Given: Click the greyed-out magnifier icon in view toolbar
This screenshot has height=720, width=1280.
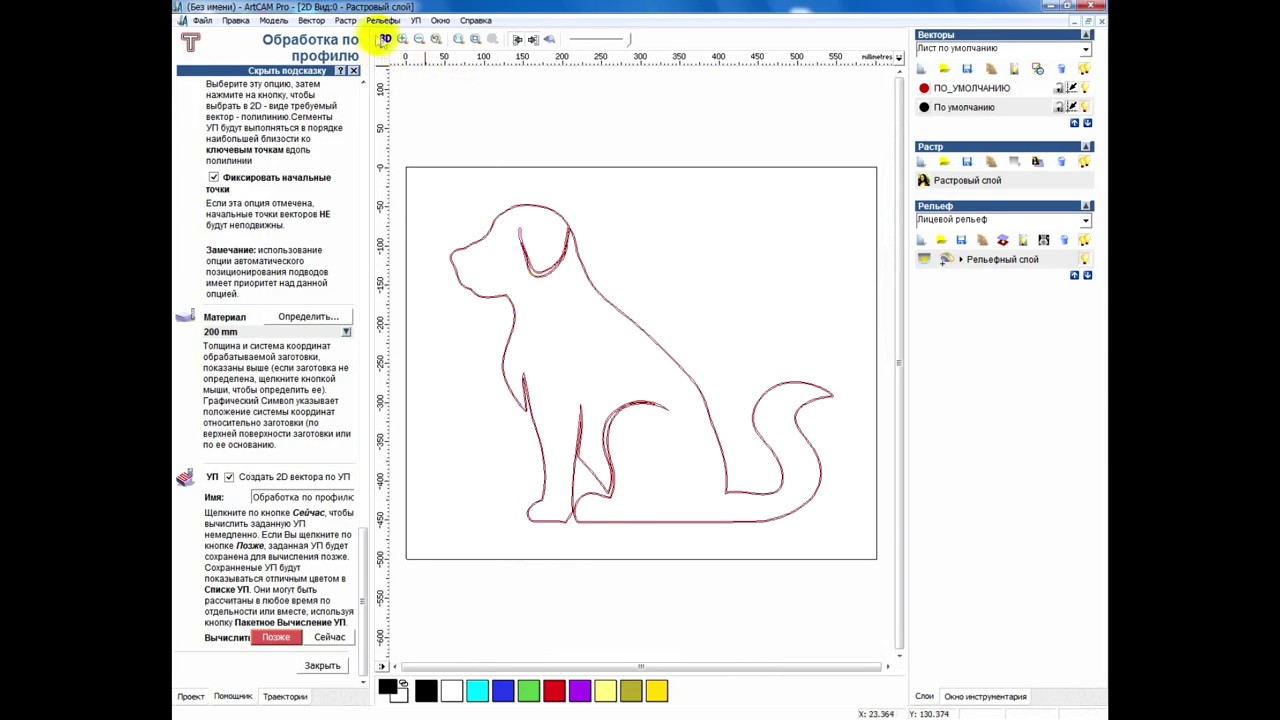Looking at the screenshot, I should pos(492,39).
